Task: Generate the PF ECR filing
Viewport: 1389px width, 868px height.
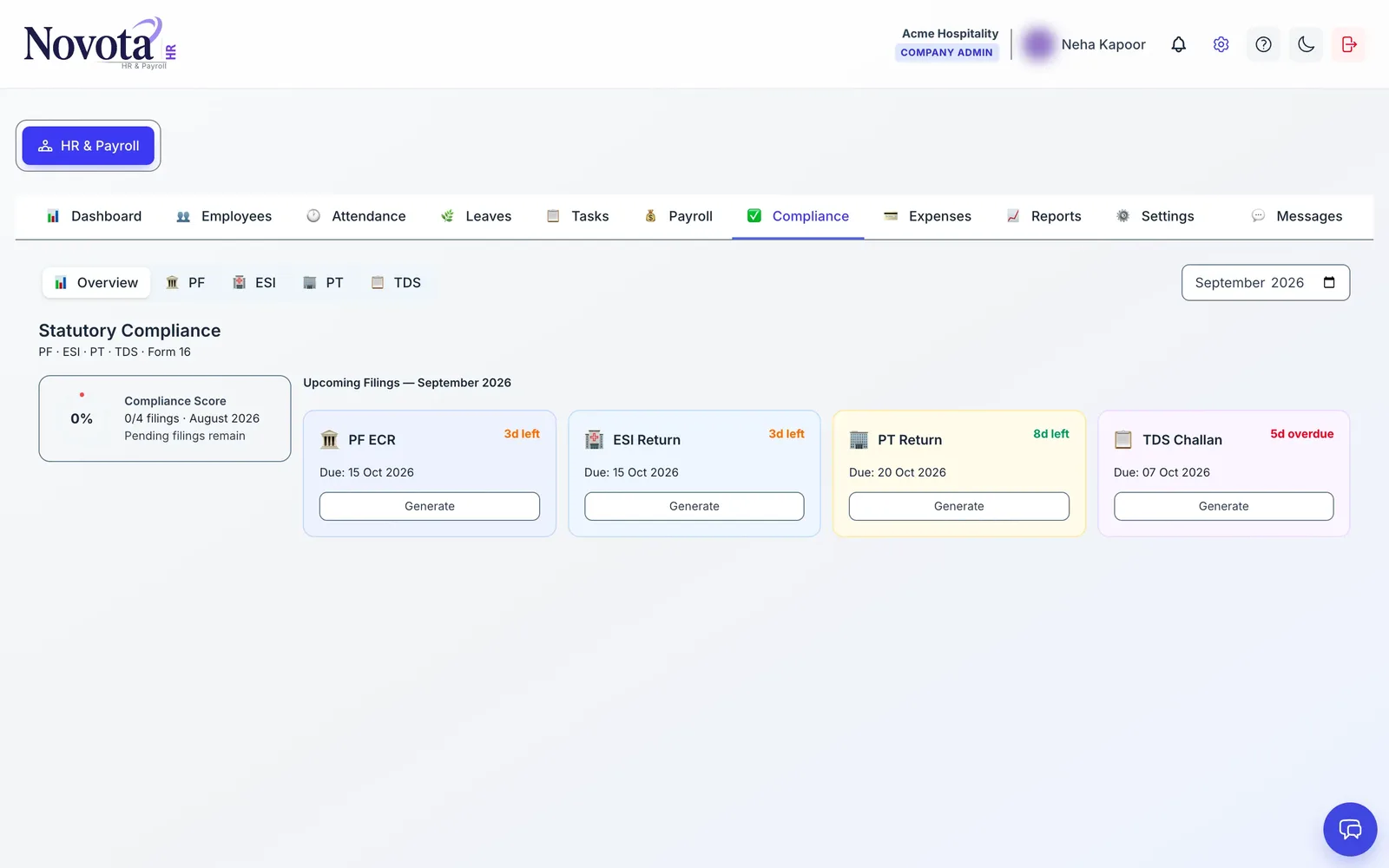Action: coord(430,506)
